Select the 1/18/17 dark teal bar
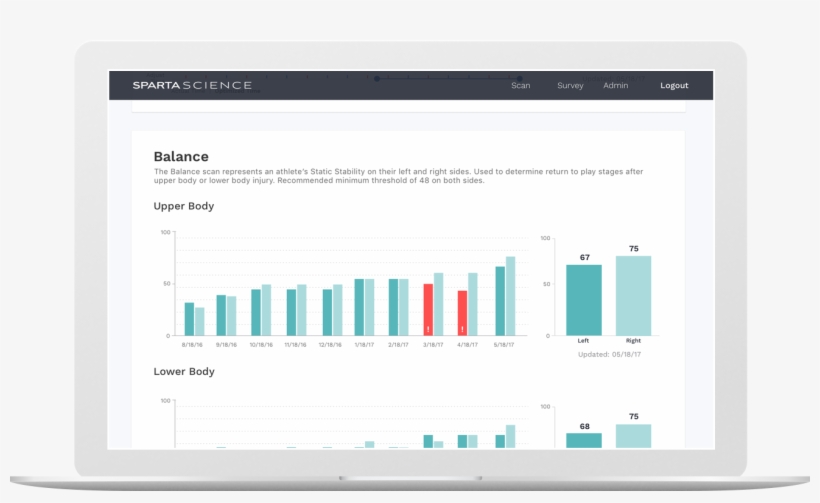 [x=359, y=307]
